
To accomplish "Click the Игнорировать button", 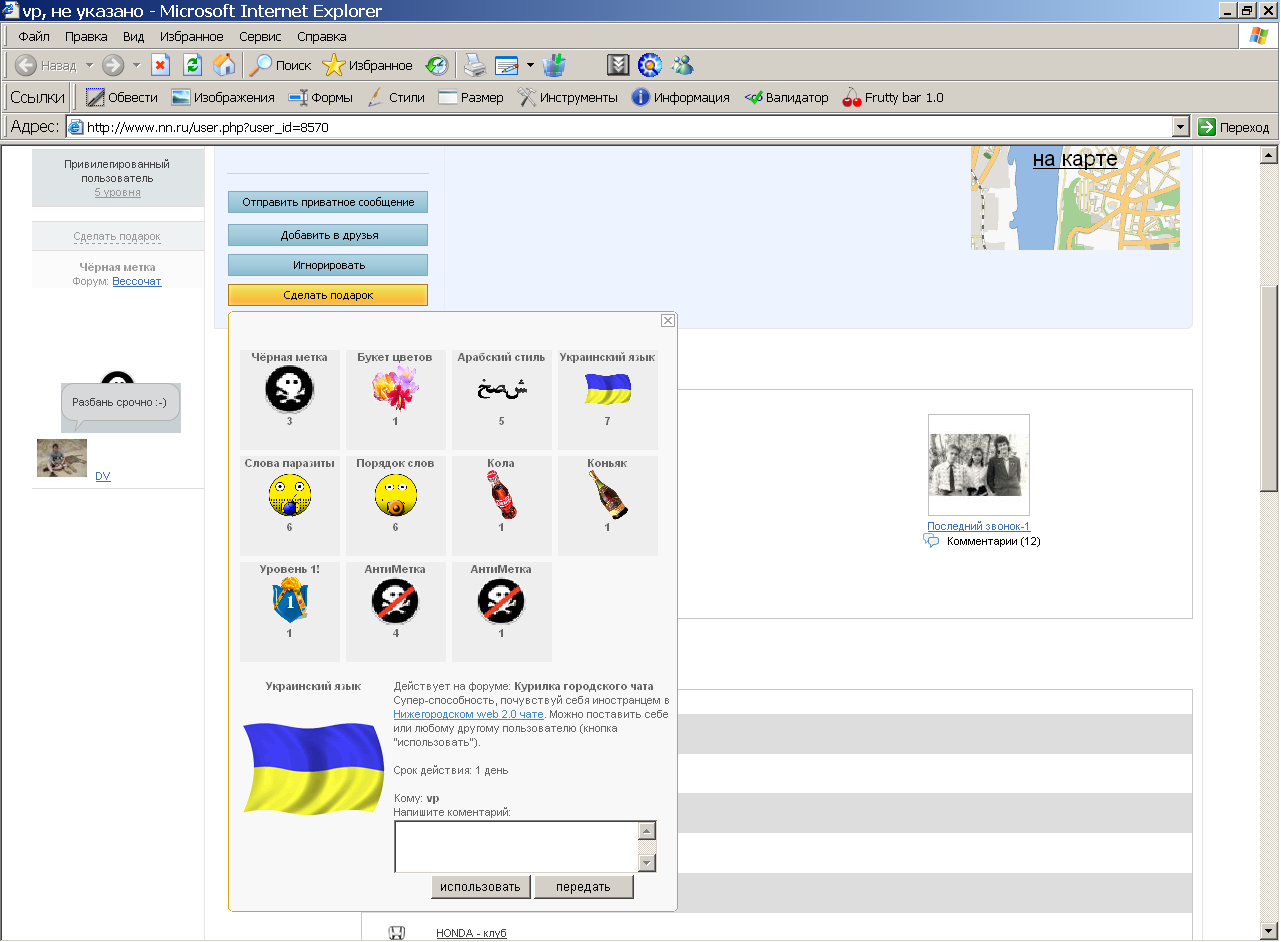I will click(328, 265).
